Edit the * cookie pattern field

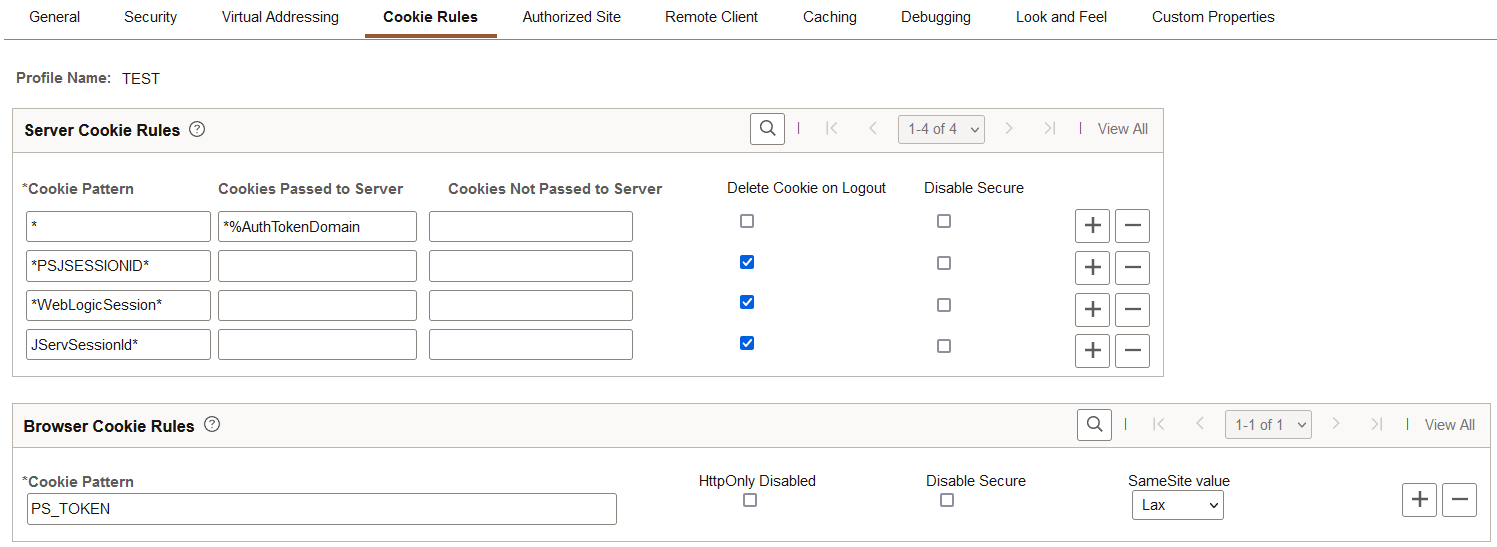(118, 226)
